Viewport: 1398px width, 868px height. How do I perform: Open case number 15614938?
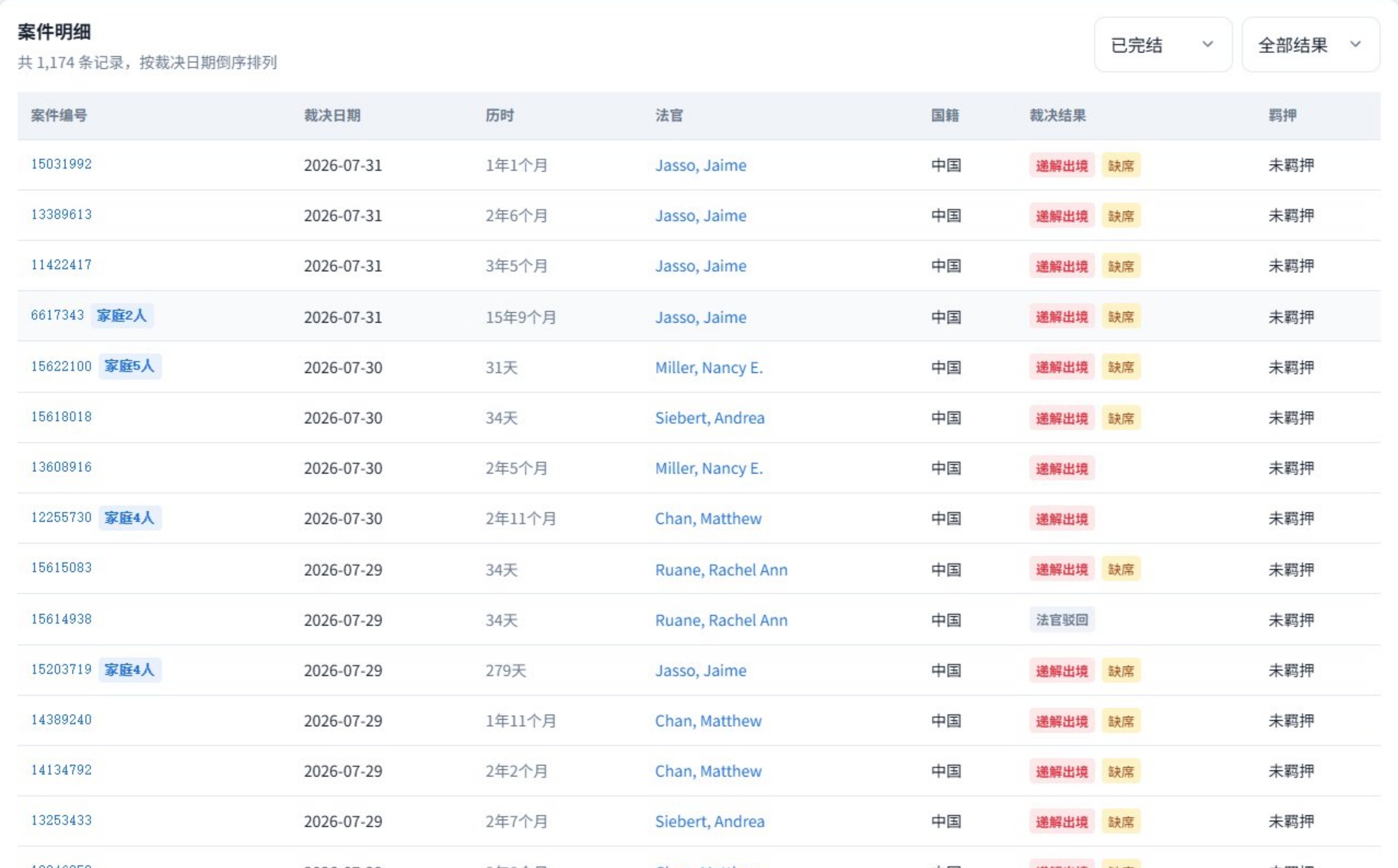click(62, 619)
